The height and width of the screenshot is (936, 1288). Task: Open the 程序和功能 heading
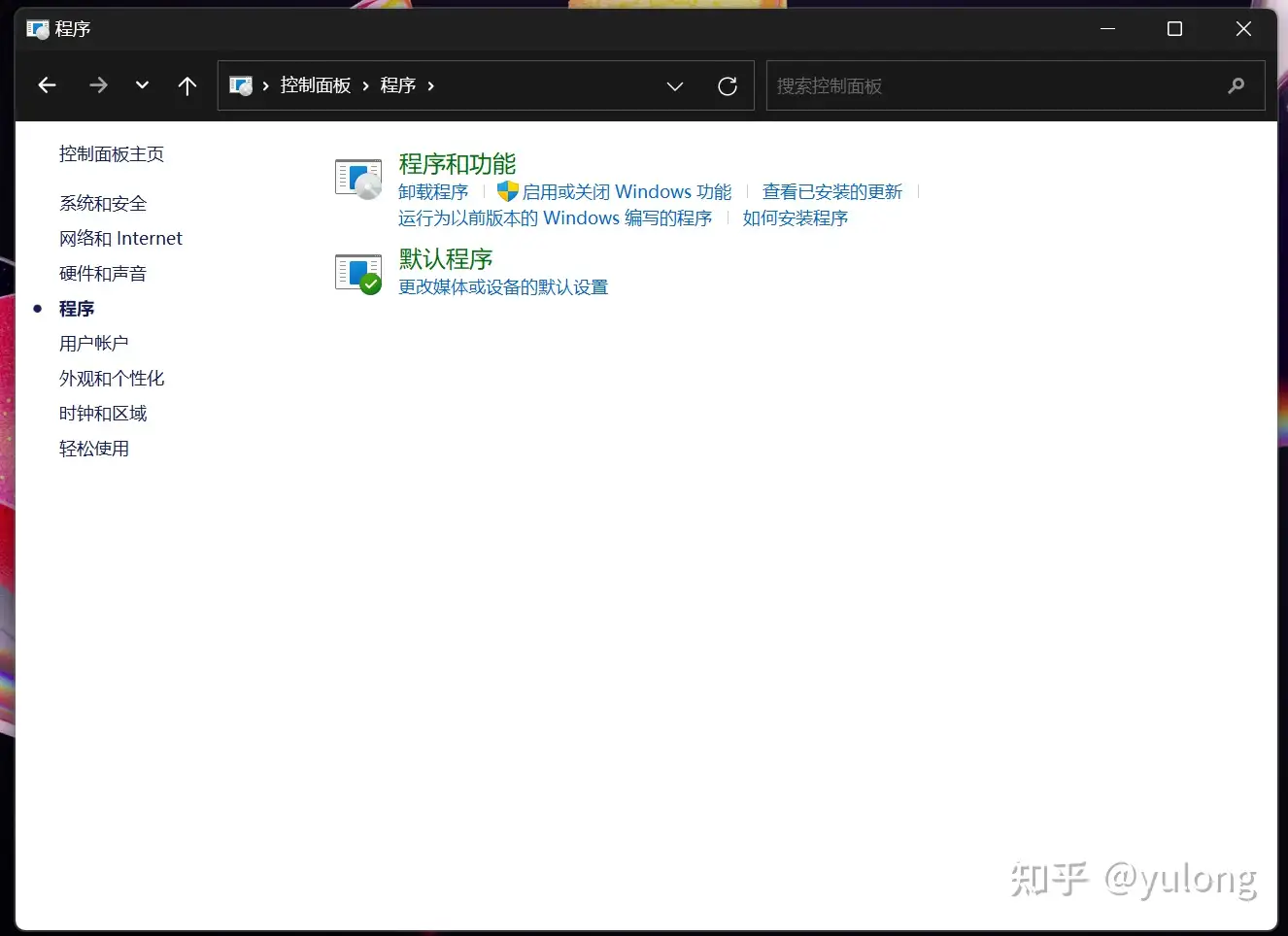click(458, 164)
